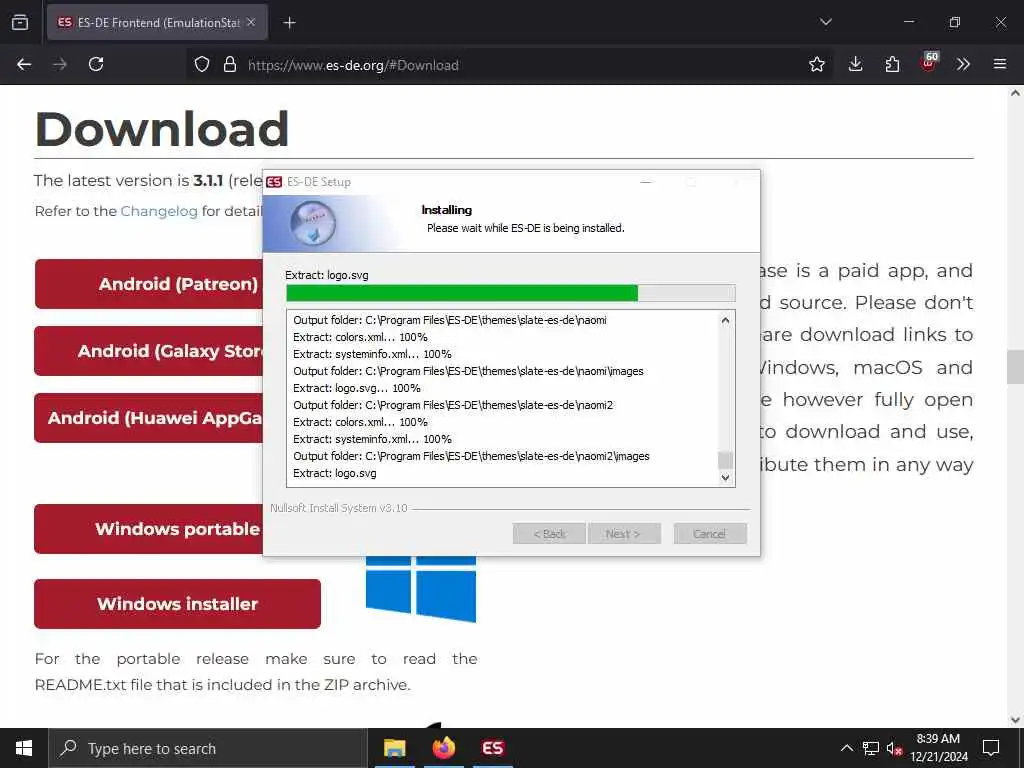The width and height of the screenshot is (1024, 768).
Task: Click the Windows logo image on page
Action: pos(421,588)
